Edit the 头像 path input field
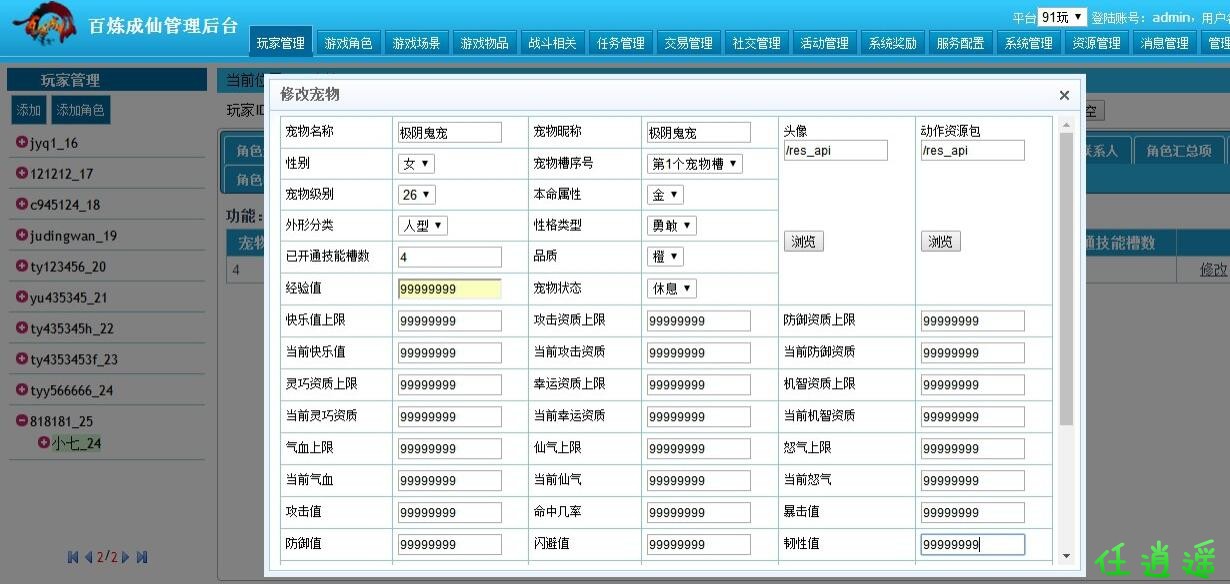The height and width of the screenshot is (584, 1230). (836, 150)
